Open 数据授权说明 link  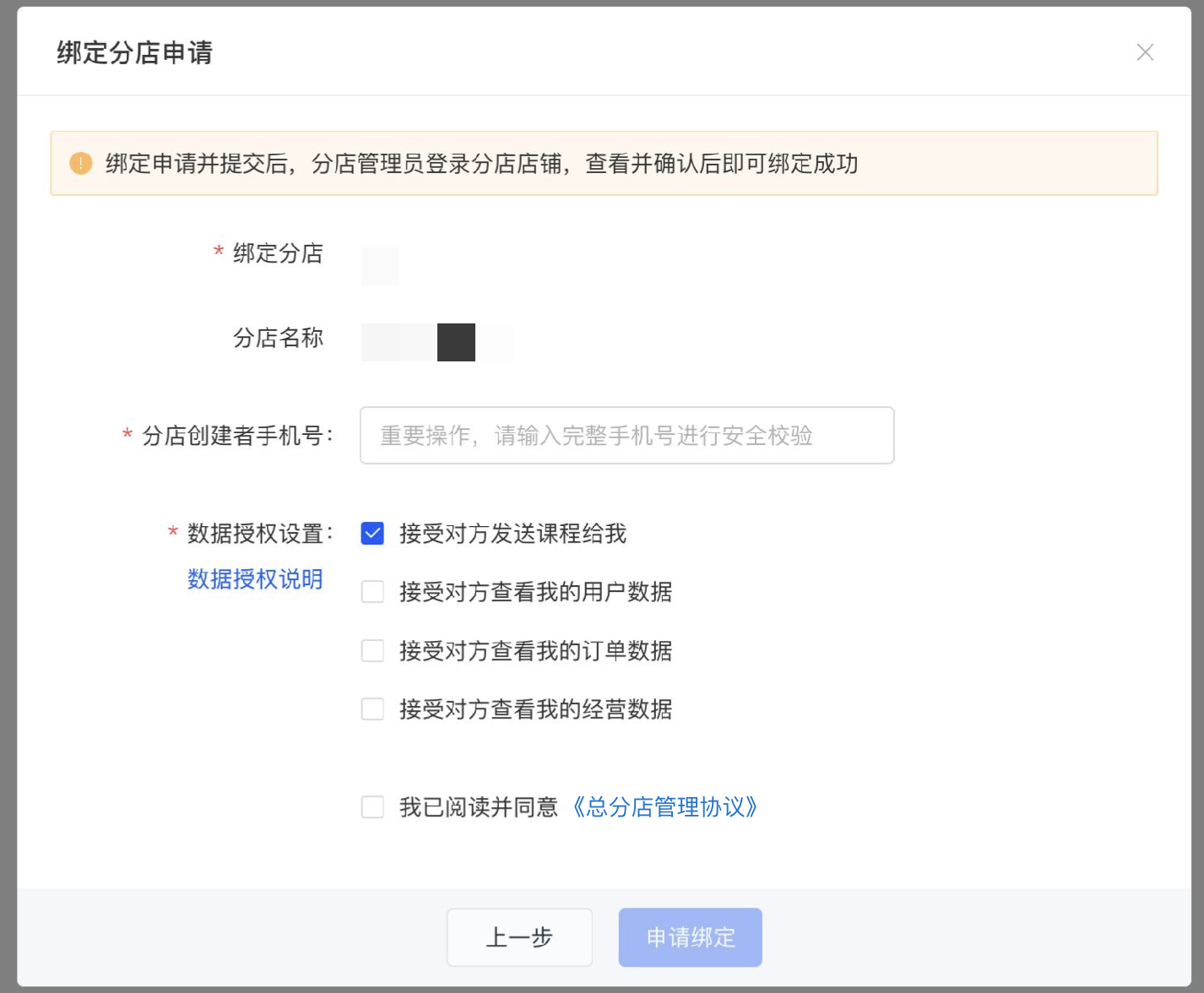[x=255, y=579]
